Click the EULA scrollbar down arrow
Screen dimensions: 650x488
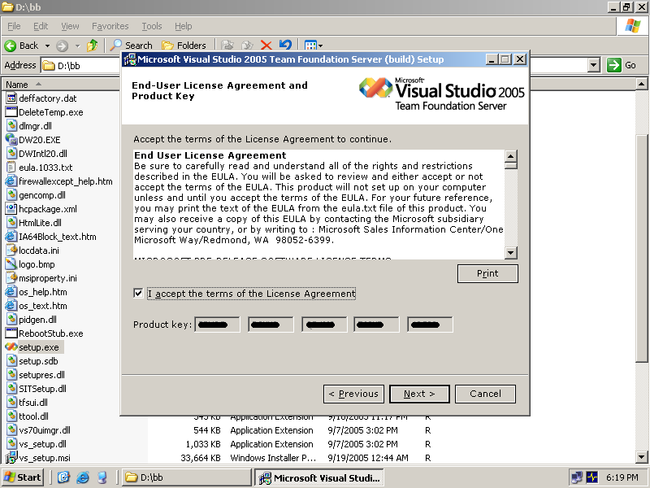pos(511,252)
